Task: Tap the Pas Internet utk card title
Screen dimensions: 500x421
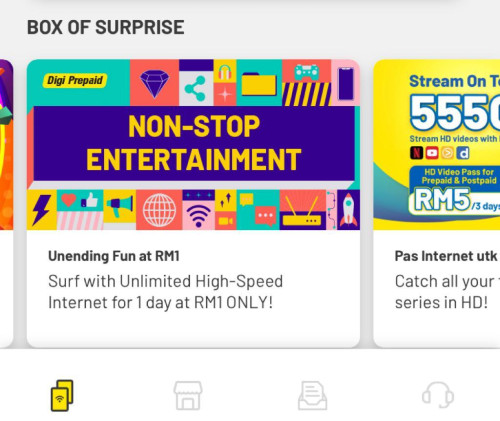Action: tap(447, 256)
